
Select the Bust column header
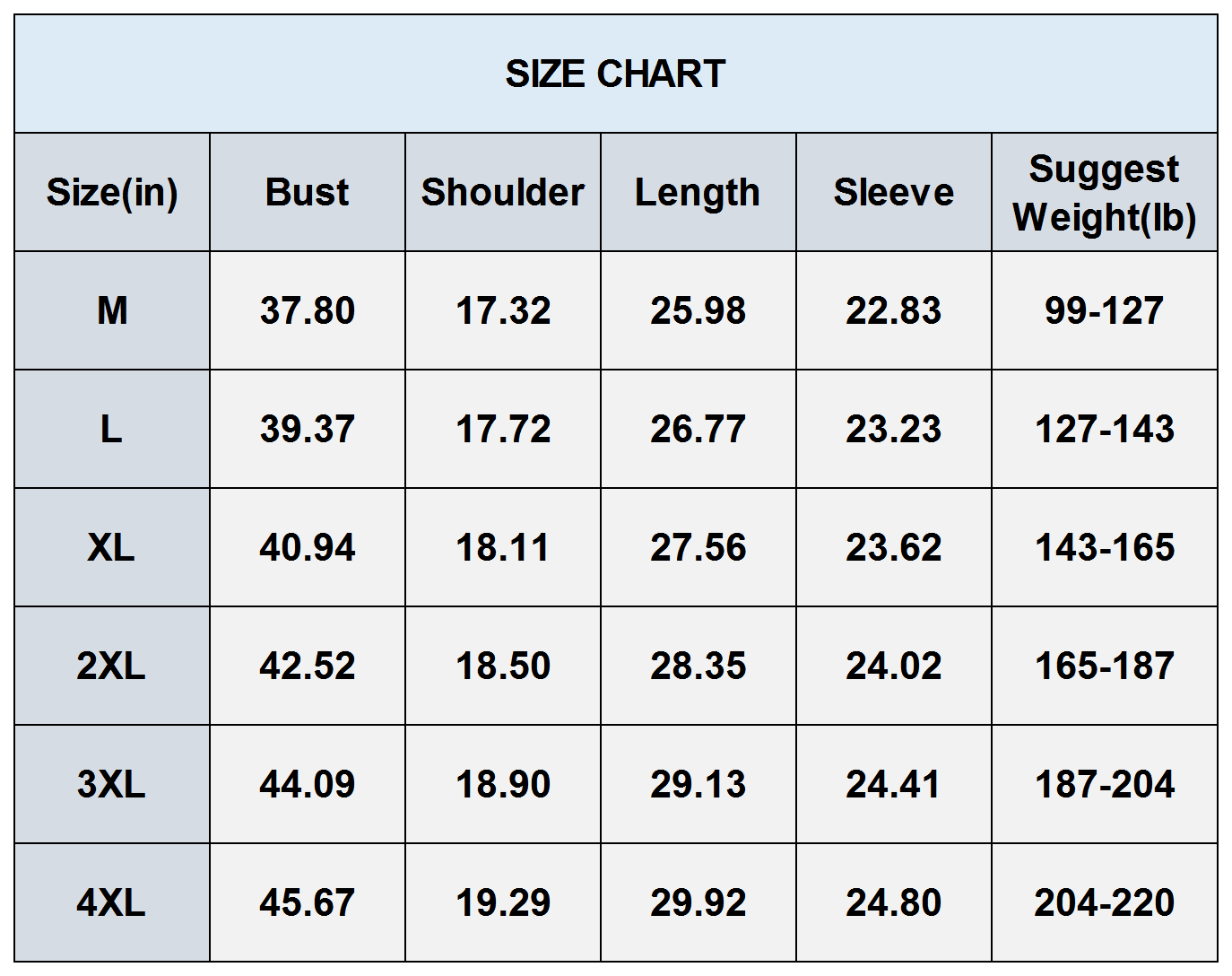tap(307, 192)
